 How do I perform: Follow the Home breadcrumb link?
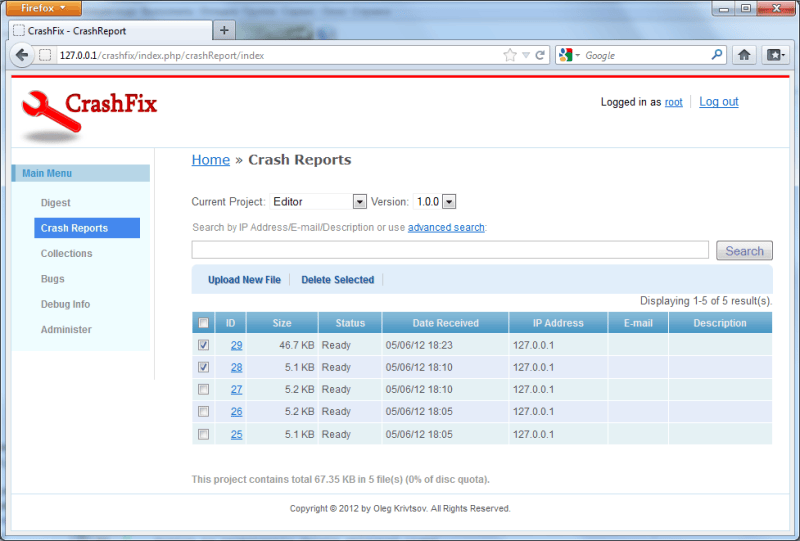click(x=211, y=160)
